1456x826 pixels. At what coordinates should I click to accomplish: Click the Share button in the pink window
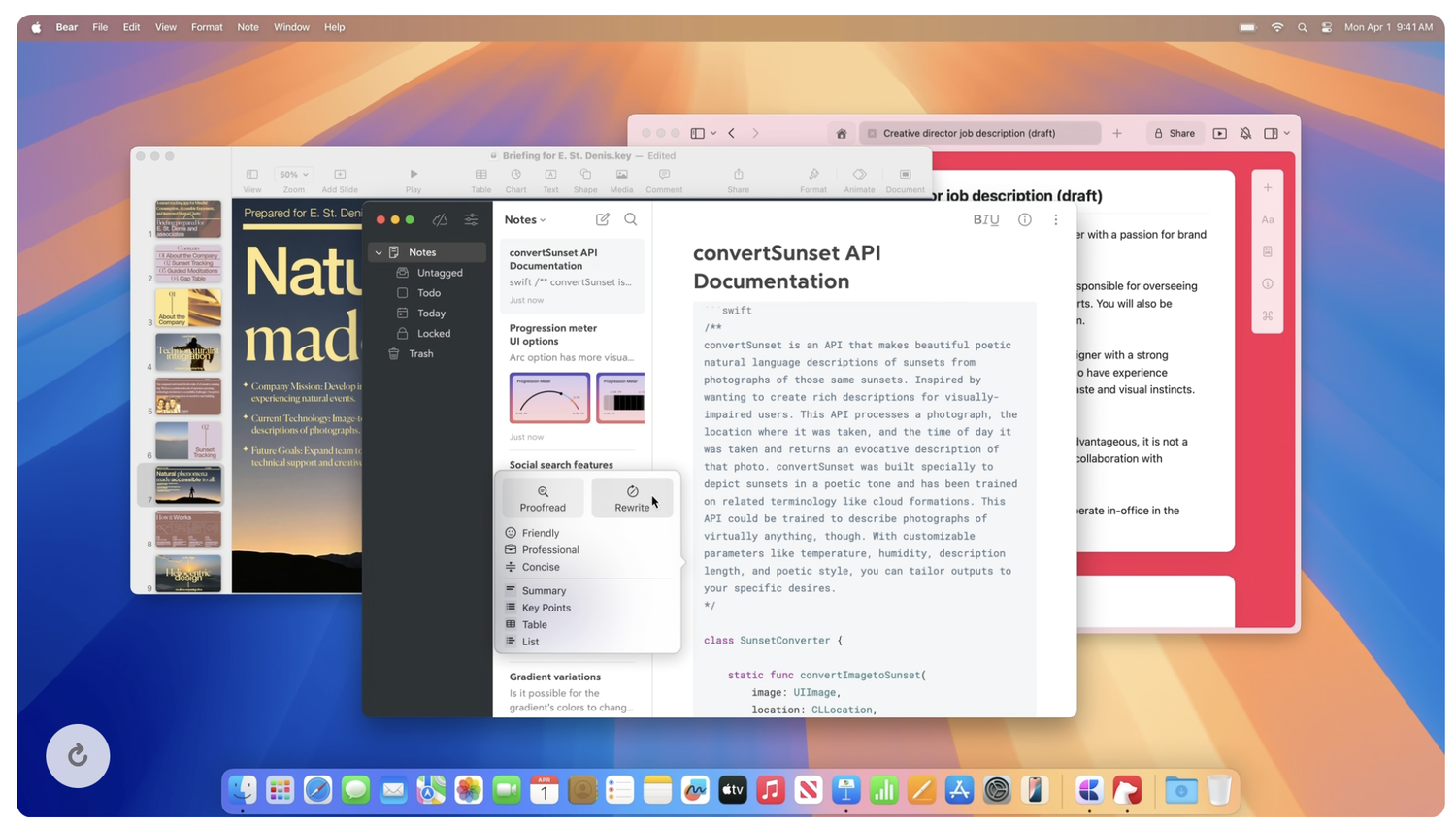pyautogui.click(x=1174, y=133)
